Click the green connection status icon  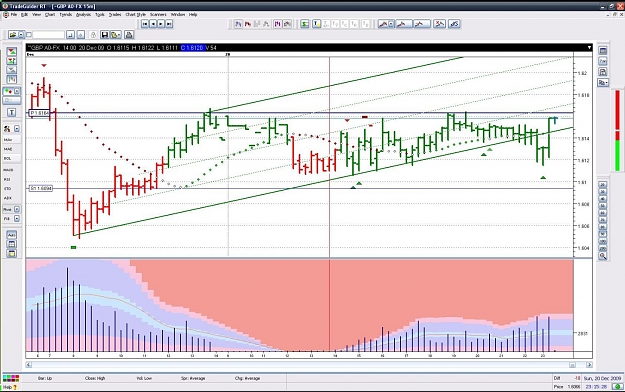coord(618,386)
